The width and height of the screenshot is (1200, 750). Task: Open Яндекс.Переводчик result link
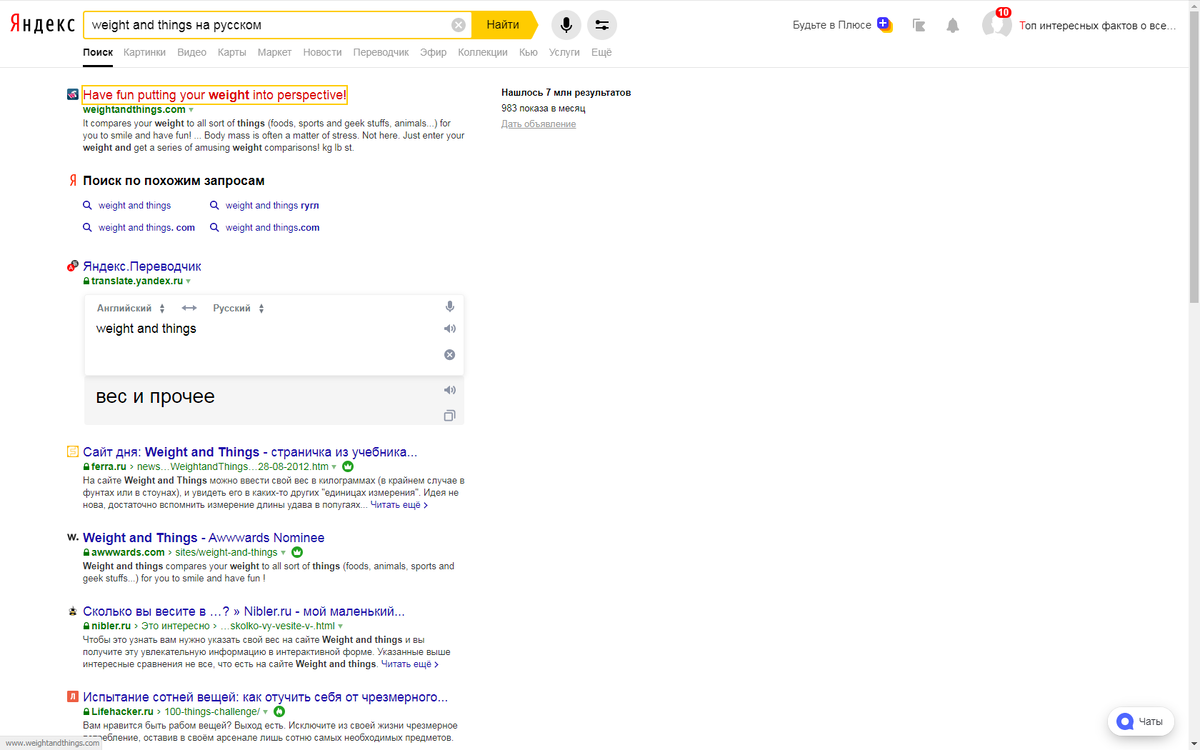pyautogui.click(x=142, y=266)
